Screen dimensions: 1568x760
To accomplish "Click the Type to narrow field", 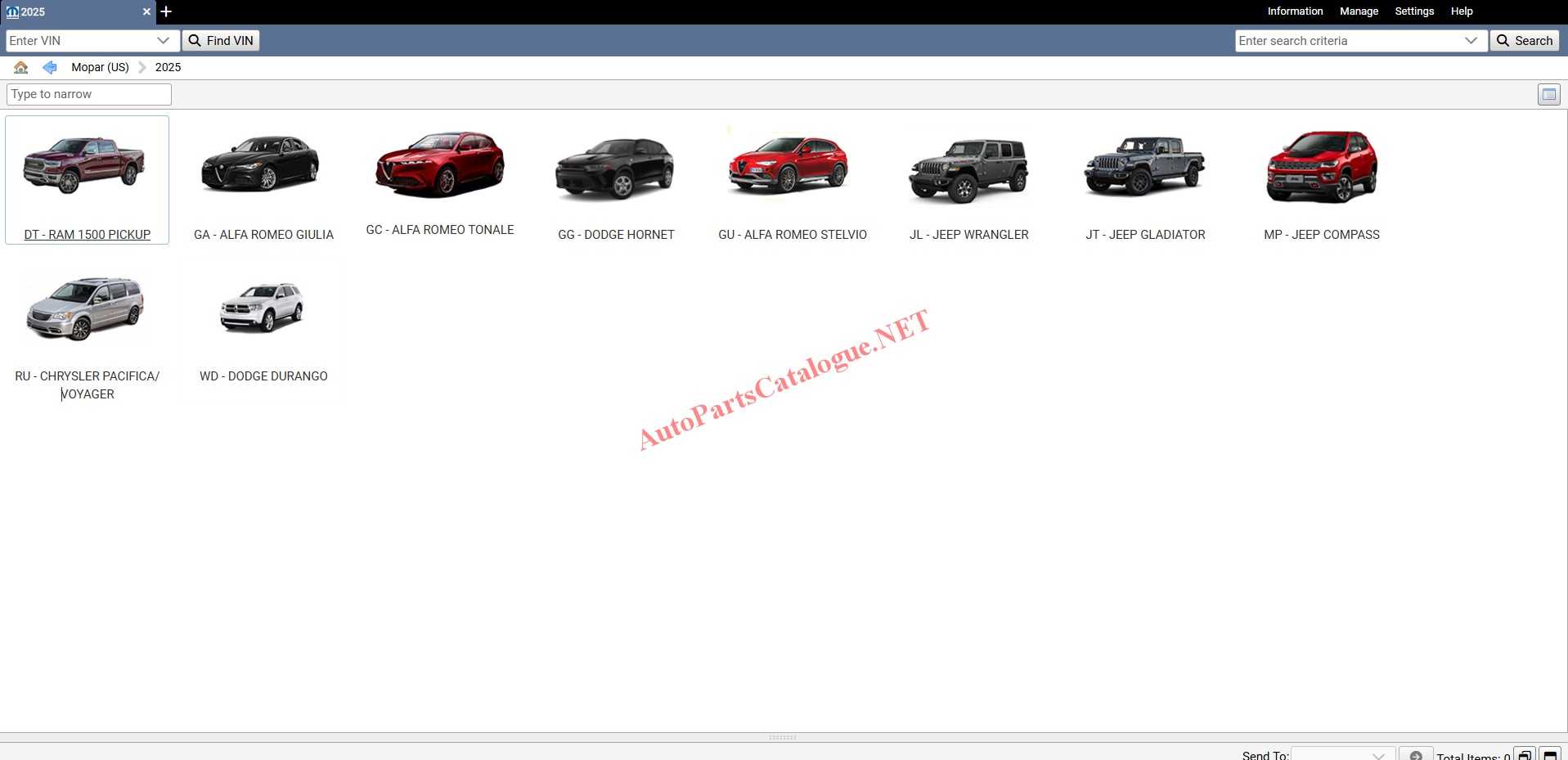I will click(x=89, y=94).
